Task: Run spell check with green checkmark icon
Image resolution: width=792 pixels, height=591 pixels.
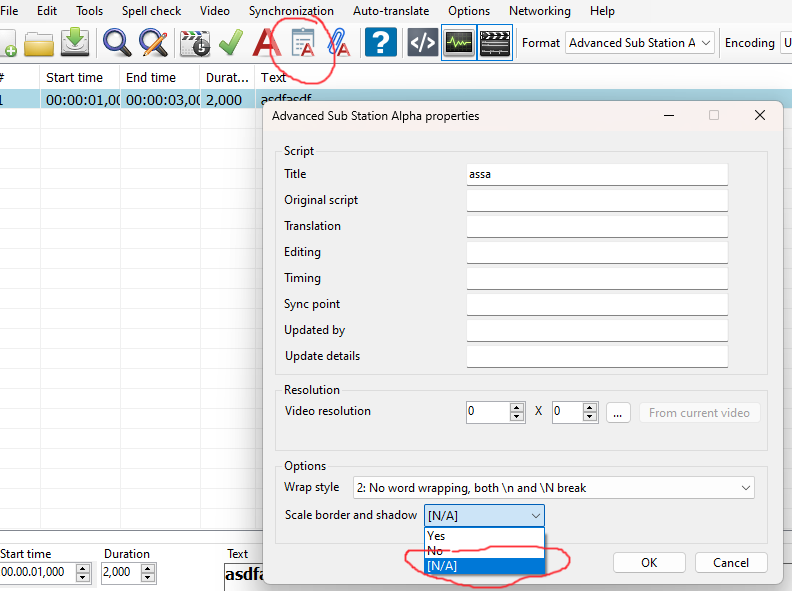Action: 231,42
